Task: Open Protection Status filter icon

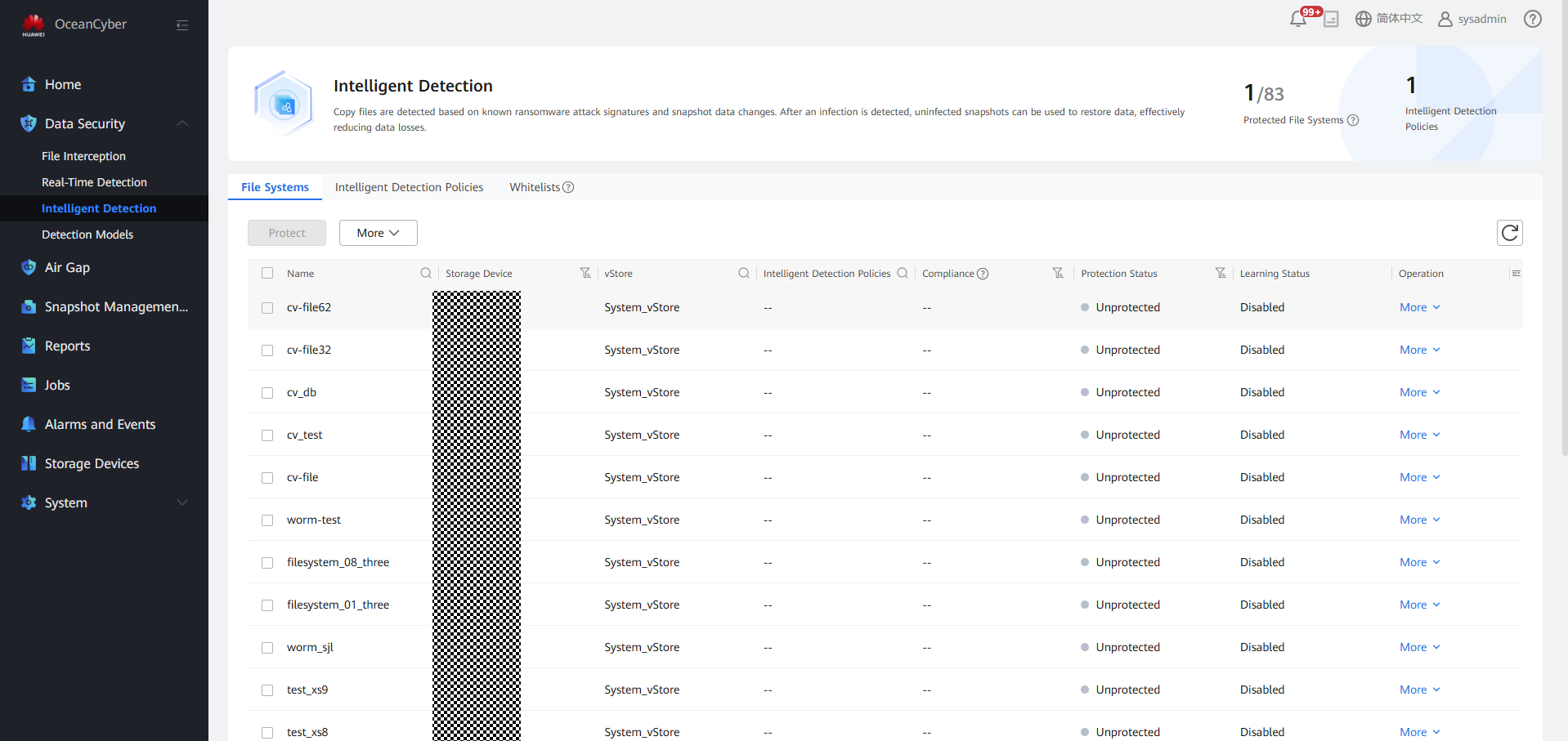Action: tap(1220, 274)
